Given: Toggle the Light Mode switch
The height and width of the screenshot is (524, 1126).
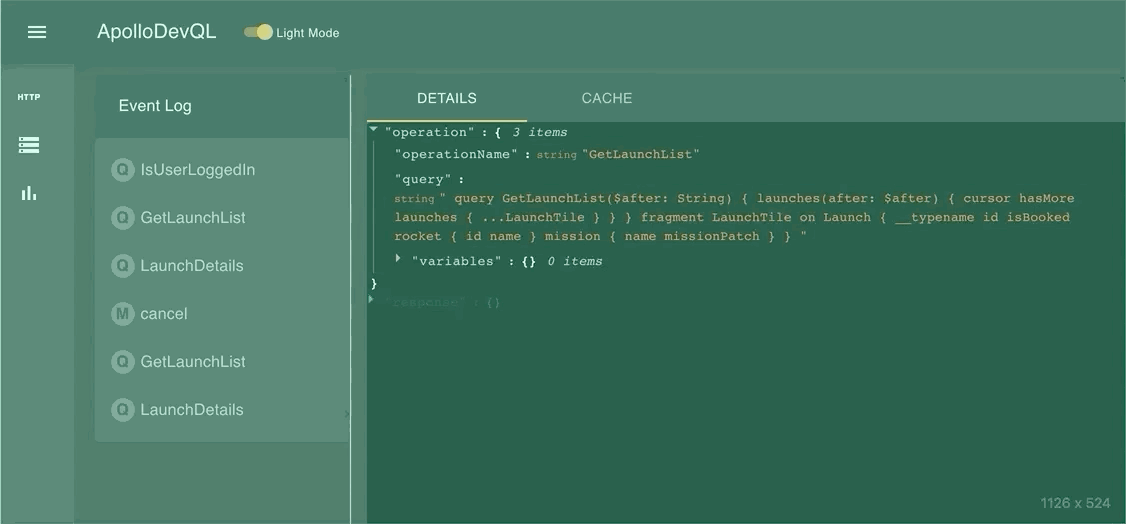Looking at the screenshot, I should (258, 32).
